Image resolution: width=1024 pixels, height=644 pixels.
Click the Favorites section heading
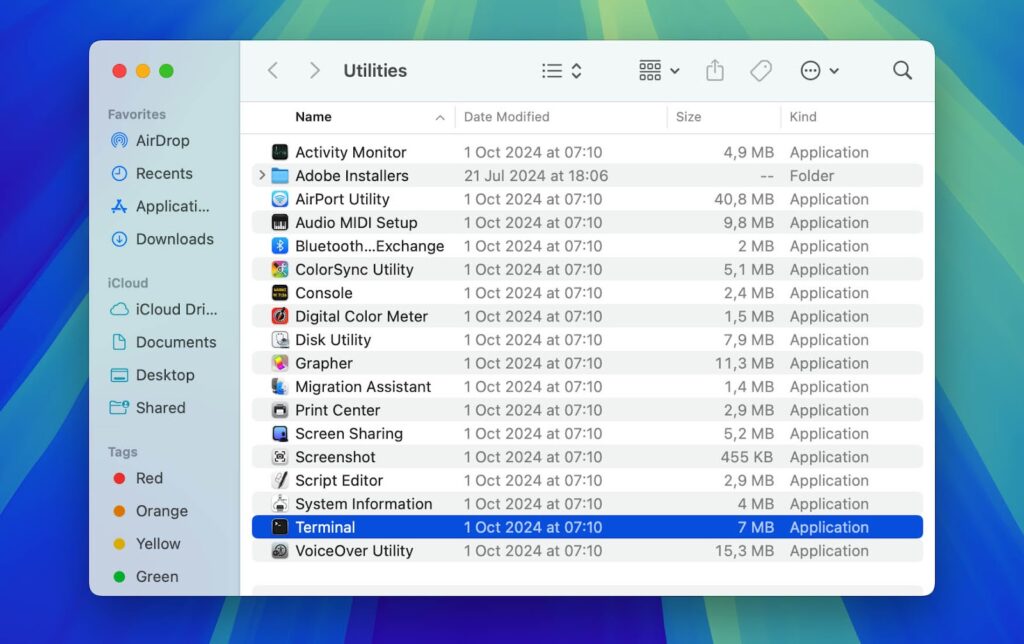[x=136, y=114]
